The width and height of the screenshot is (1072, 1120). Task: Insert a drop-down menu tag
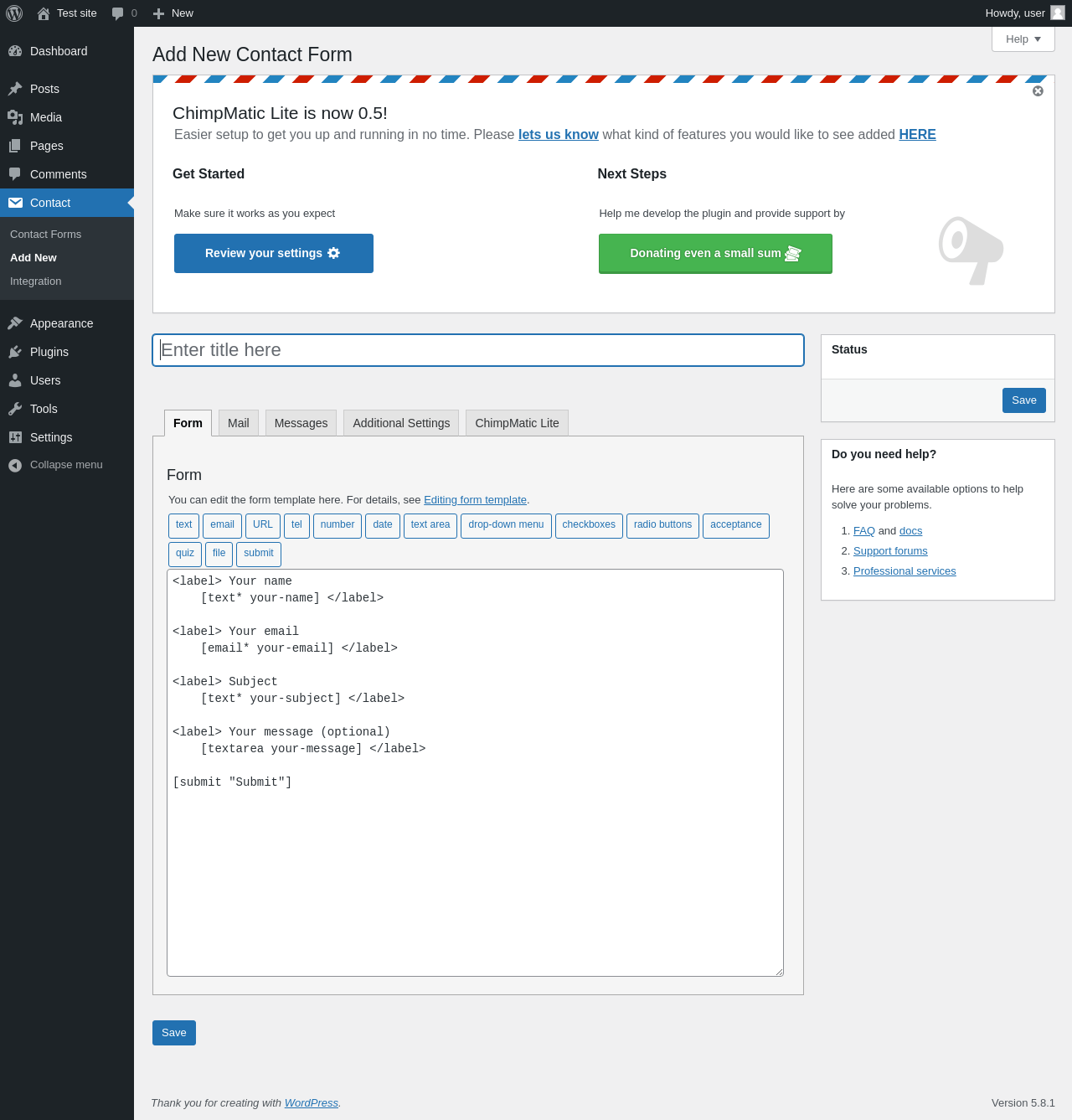[x=506, y=525]
